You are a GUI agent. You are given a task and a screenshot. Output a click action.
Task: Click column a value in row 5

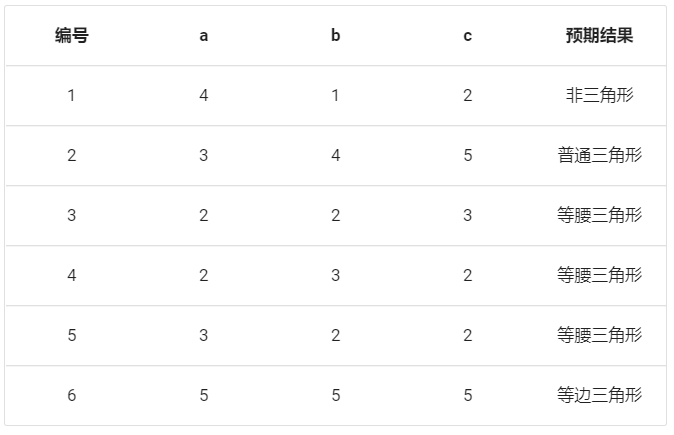tap(204, 335)
